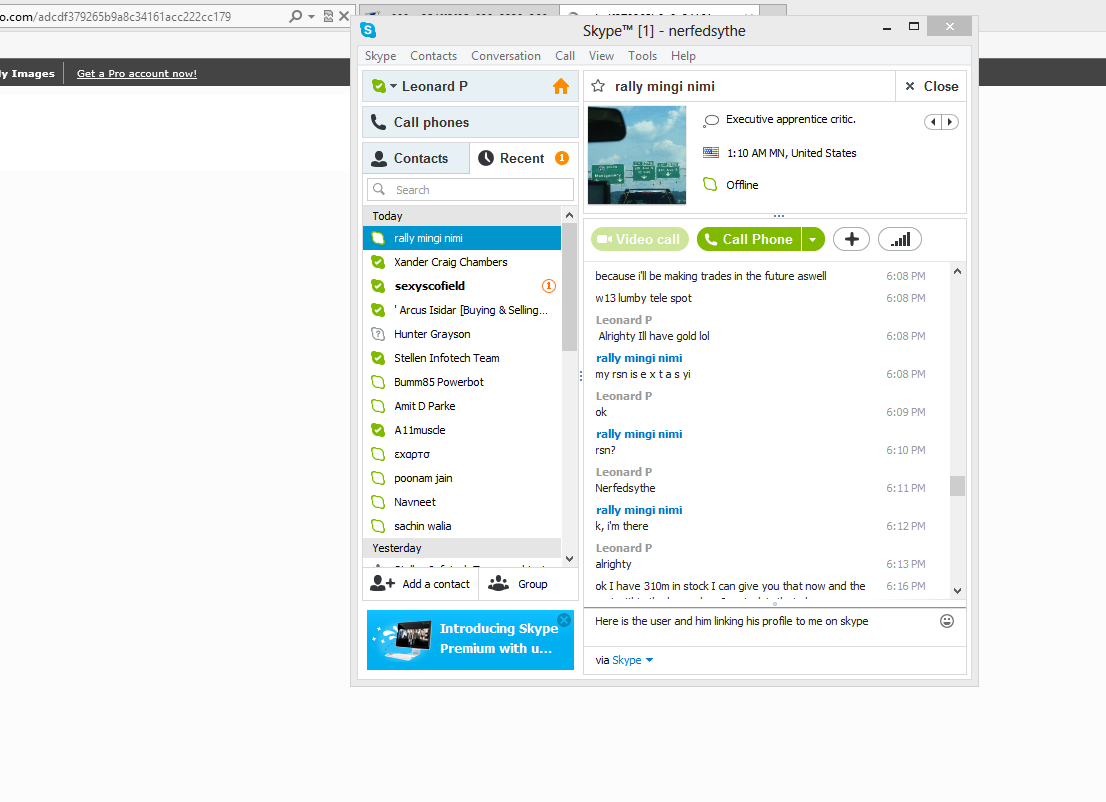The width and height of the screenshot is (1106, 802).
Task: Click the green Call Phone button
Action: (749, 239)
